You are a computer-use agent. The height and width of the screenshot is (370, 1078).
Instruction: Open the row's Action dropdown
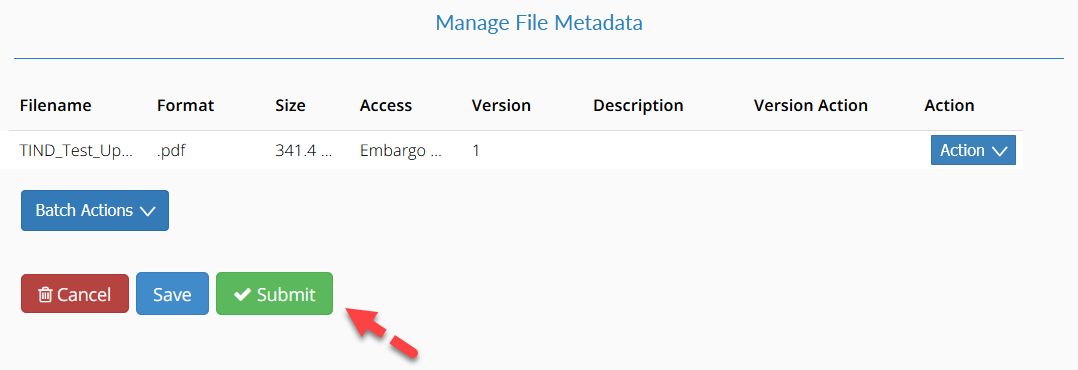click(x=973, y=150)
